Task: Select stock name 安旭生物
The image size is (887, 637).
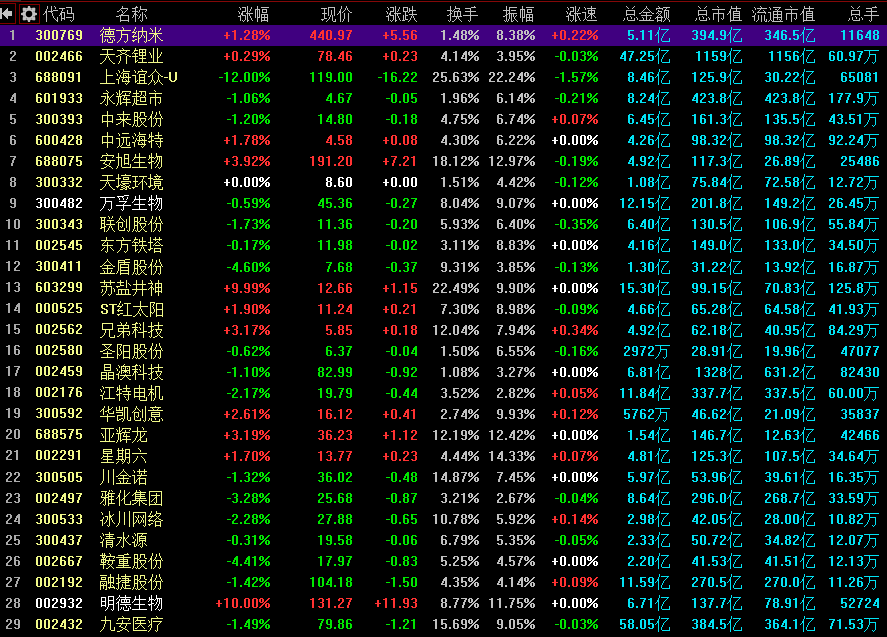Action: 131,161
